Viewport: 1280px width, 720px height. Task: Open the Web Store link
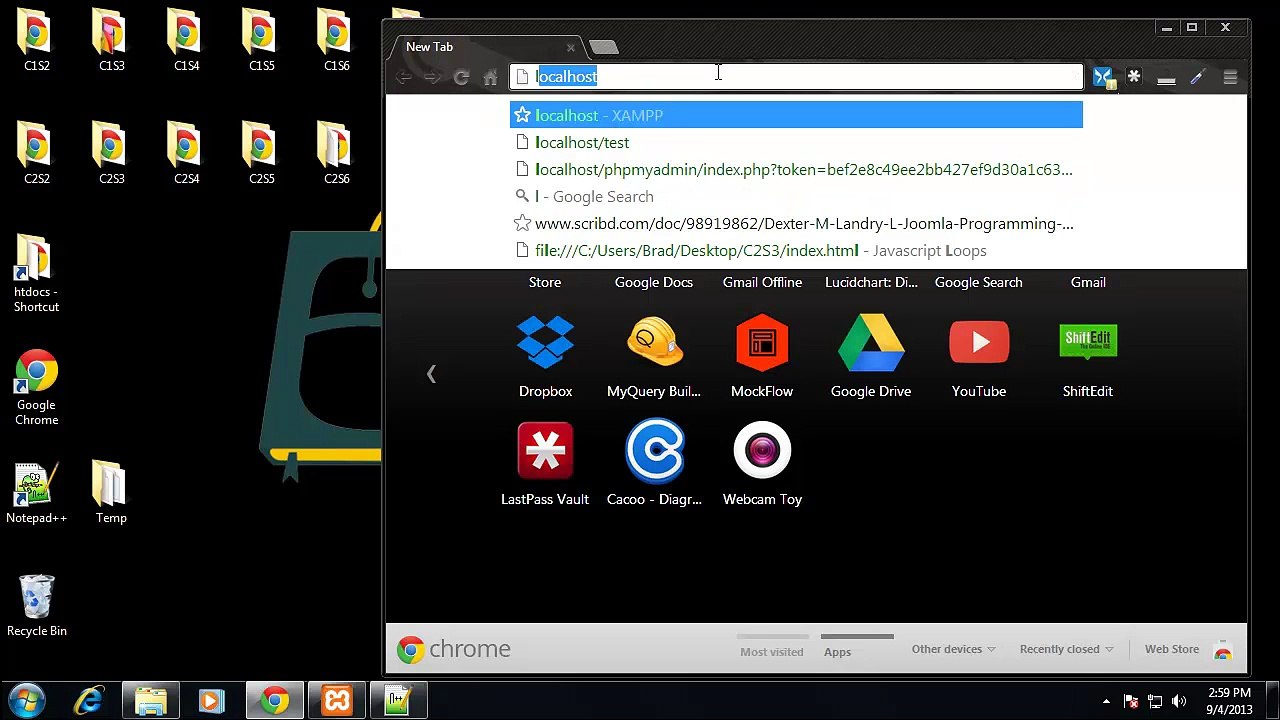[x=1172, y=649]
